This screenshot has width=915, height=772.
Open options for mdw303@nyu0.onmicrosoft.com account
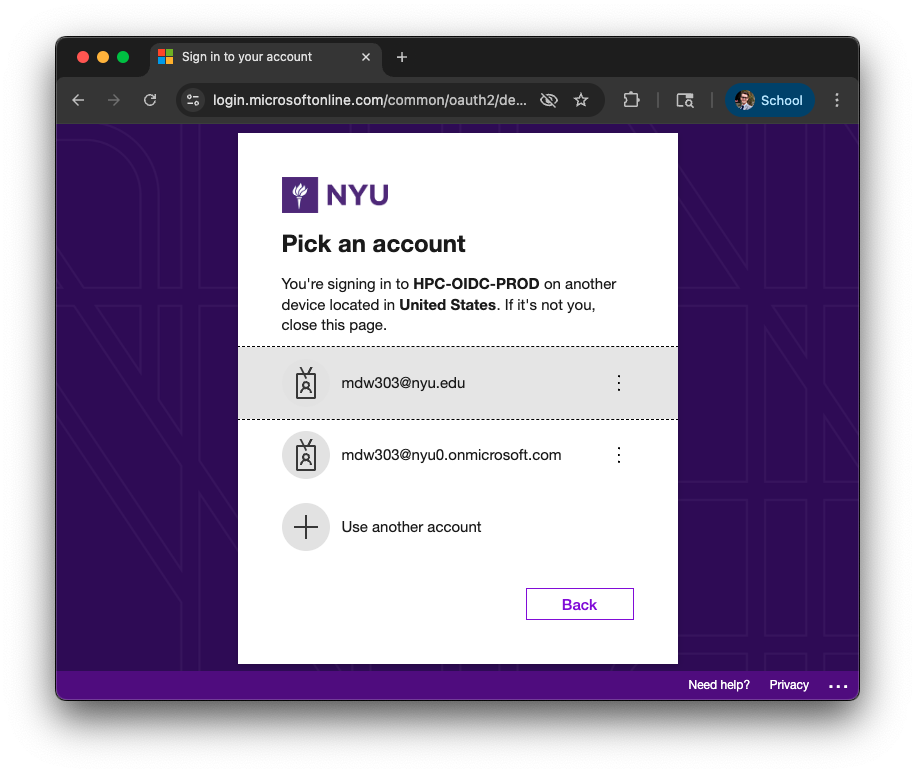pyautogui.click(x=618, y=455)
